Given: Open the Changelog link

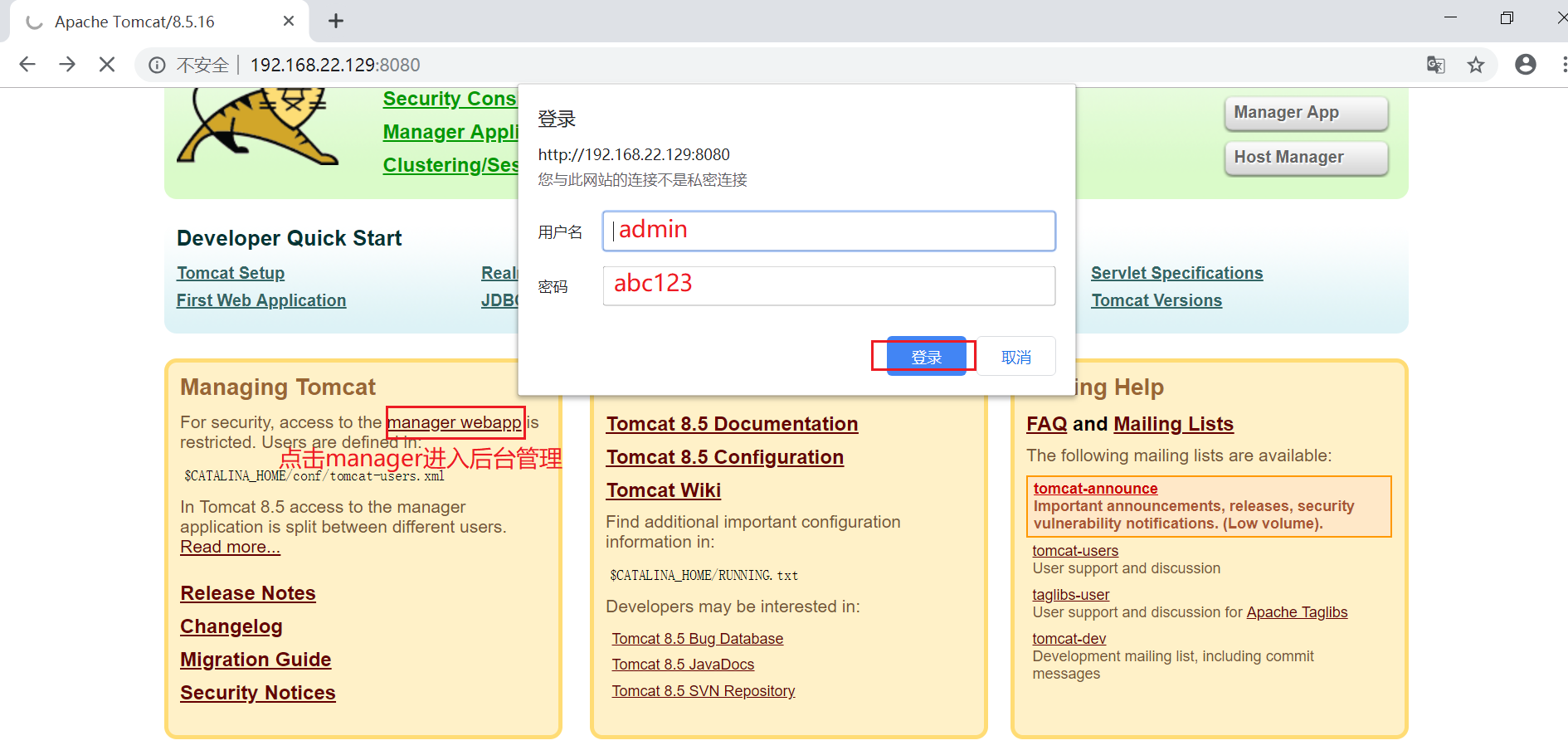Looking at the screenshot, I should click(x=231, y=626).
